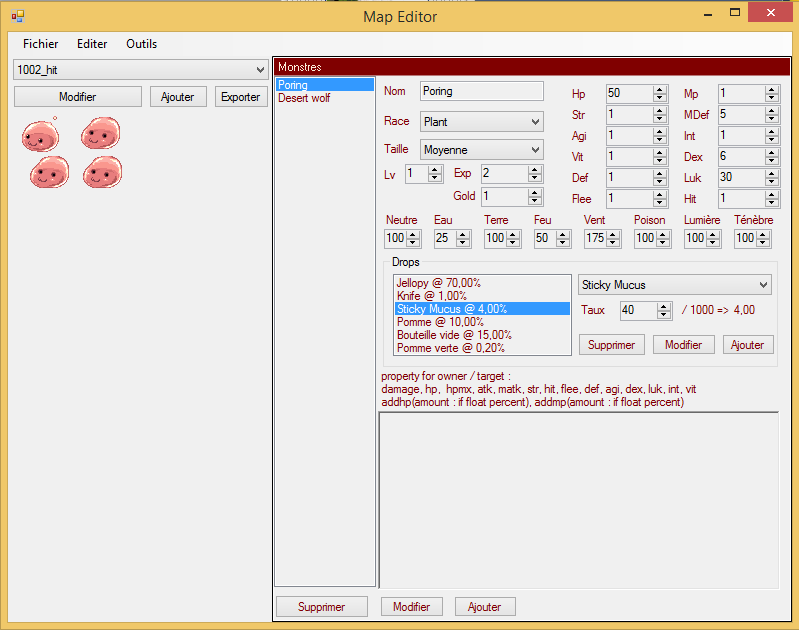
Task: Increase the Int value with its up arrow
Action: point(772,132)
